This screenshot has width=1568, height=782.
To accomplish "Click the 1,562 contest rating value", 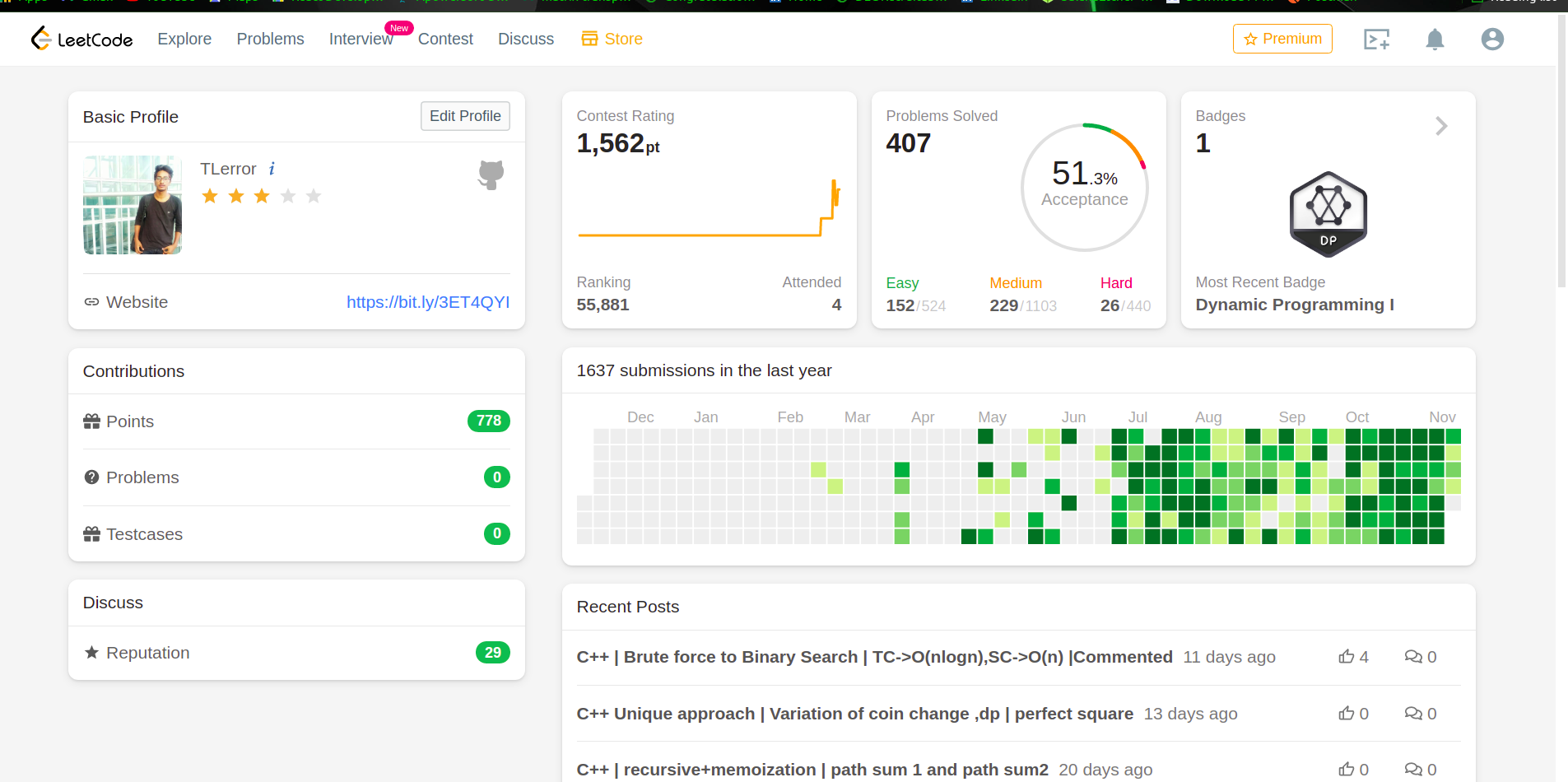I will 618,143.
